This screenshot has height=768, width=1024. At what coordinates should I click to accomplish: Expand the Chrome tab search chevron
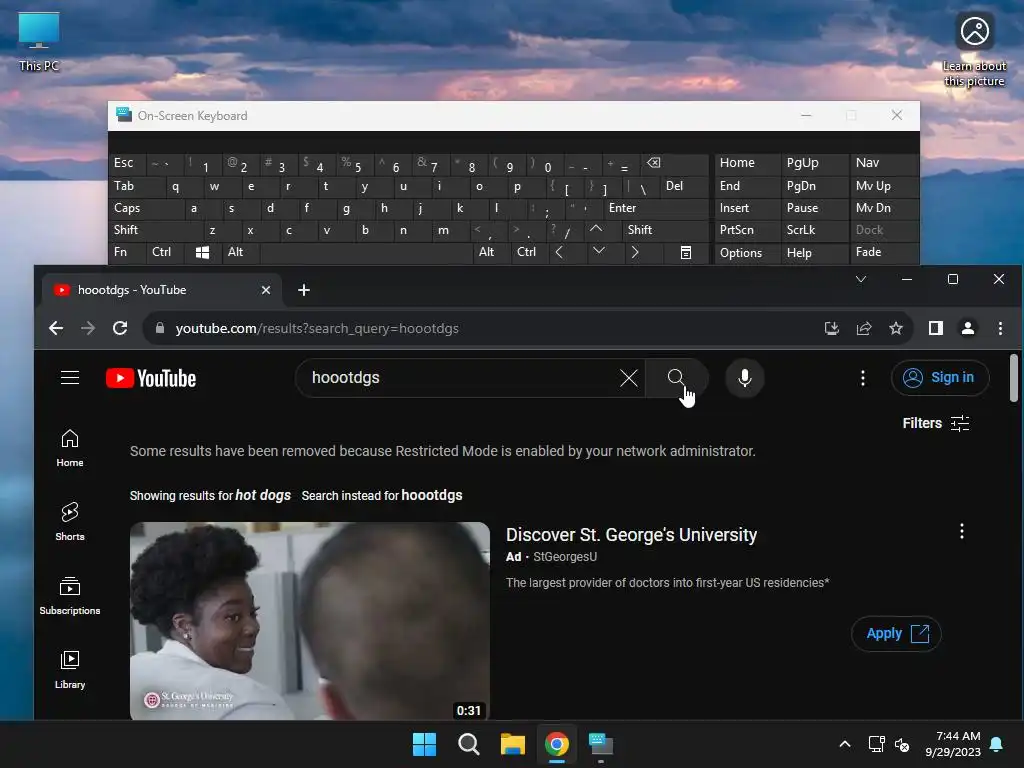pyautogui.click(x=861, y=280)
